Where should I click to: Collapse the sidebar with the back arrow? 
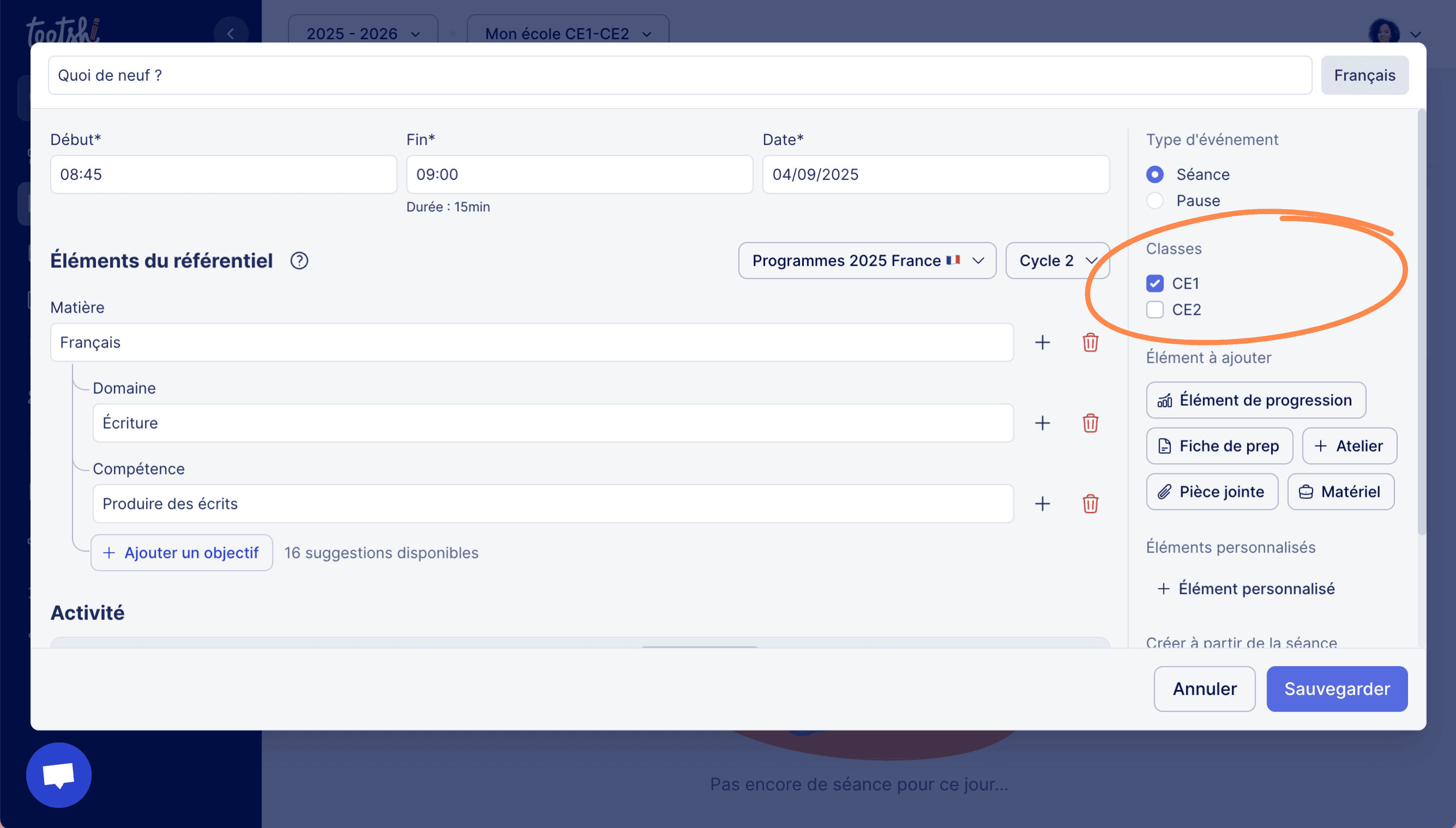tap(230, 34)
